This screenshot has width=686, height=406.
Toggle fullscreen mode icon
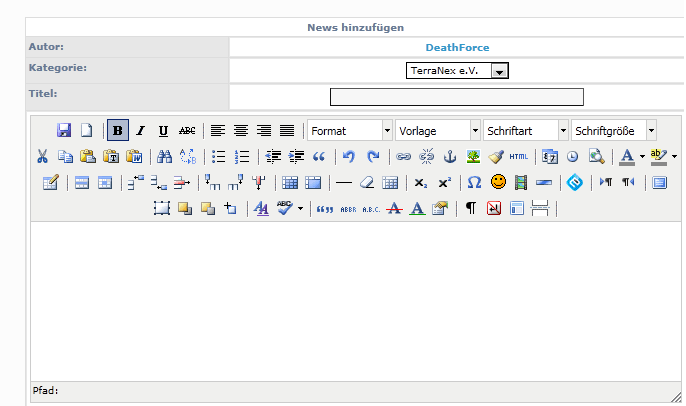coord(659,182)
